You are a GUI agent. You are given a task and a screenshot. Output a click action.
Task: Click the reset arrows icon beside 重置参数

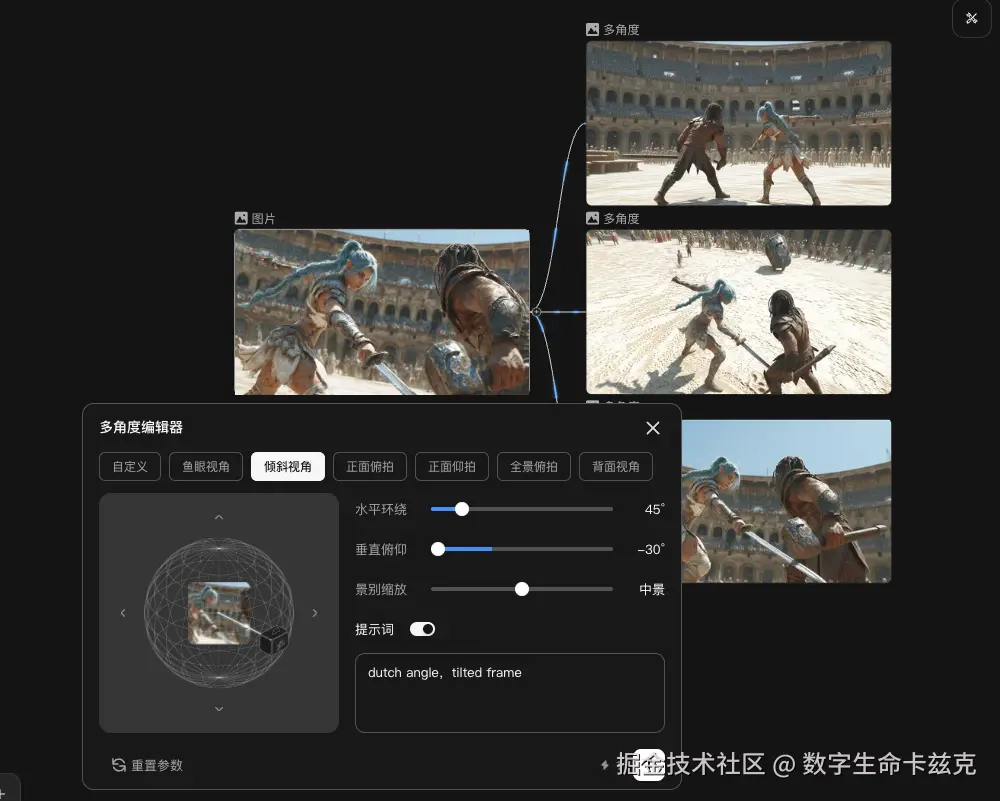coord(119,765)
